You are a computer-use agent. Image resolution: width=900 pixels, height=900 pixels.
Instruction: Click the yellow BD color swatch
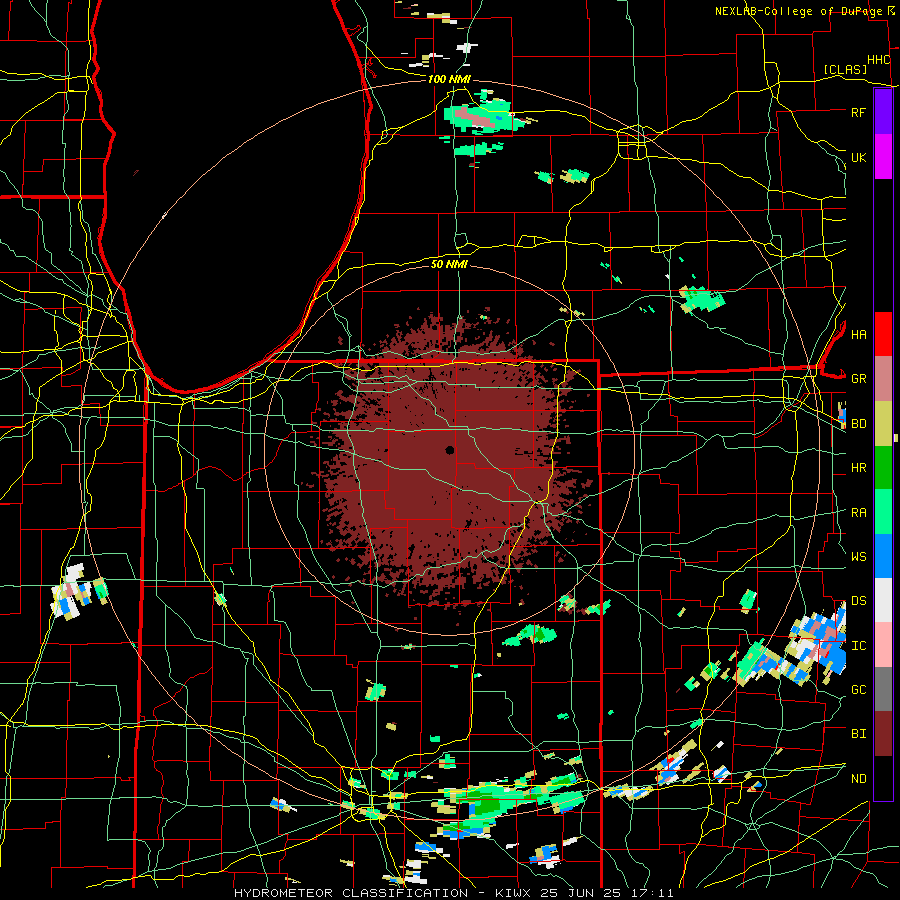[x=883, y=423]
